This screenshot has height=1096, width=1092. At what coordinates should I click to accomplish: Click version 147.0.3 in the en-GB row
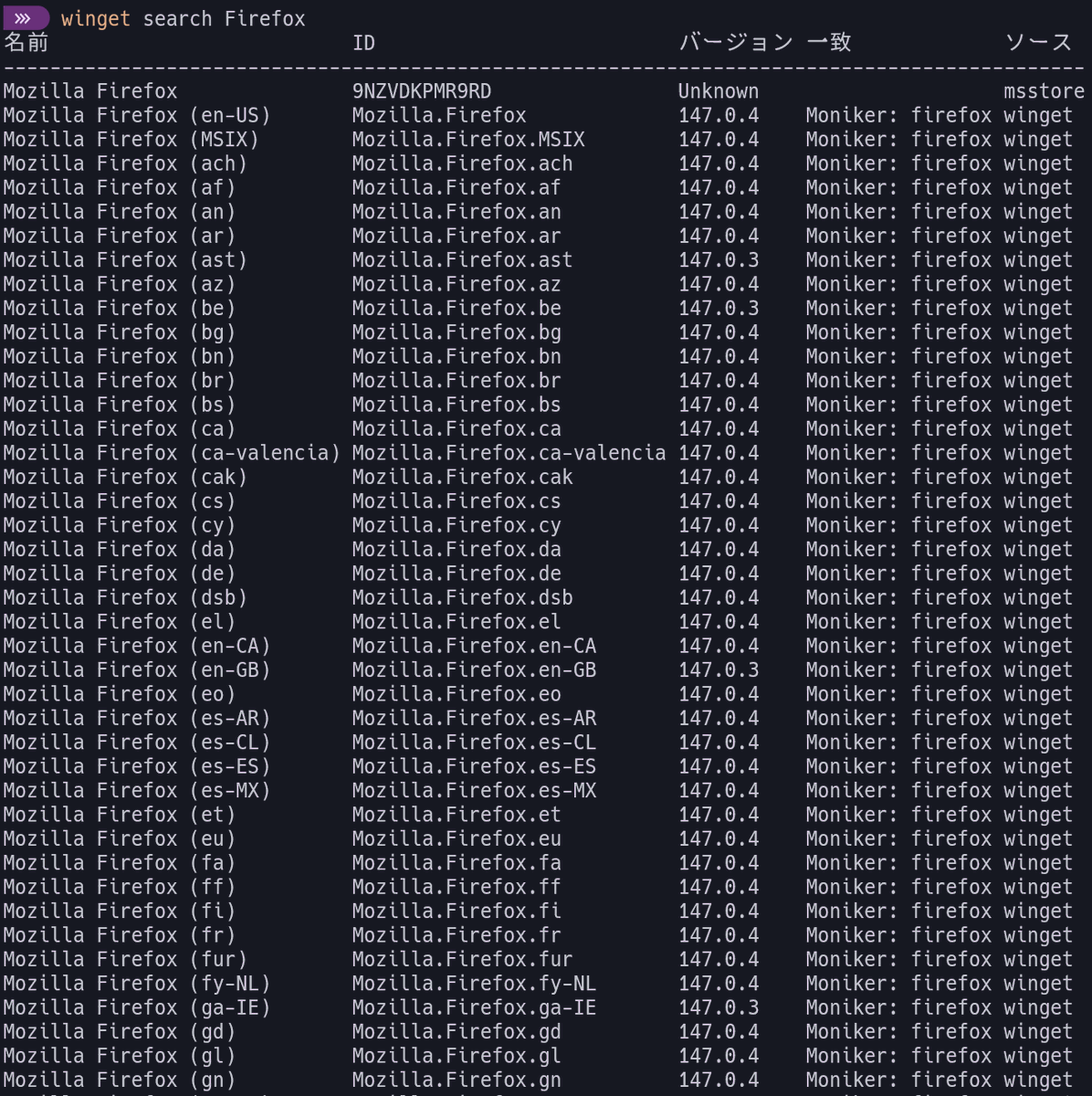pos(719,670)
